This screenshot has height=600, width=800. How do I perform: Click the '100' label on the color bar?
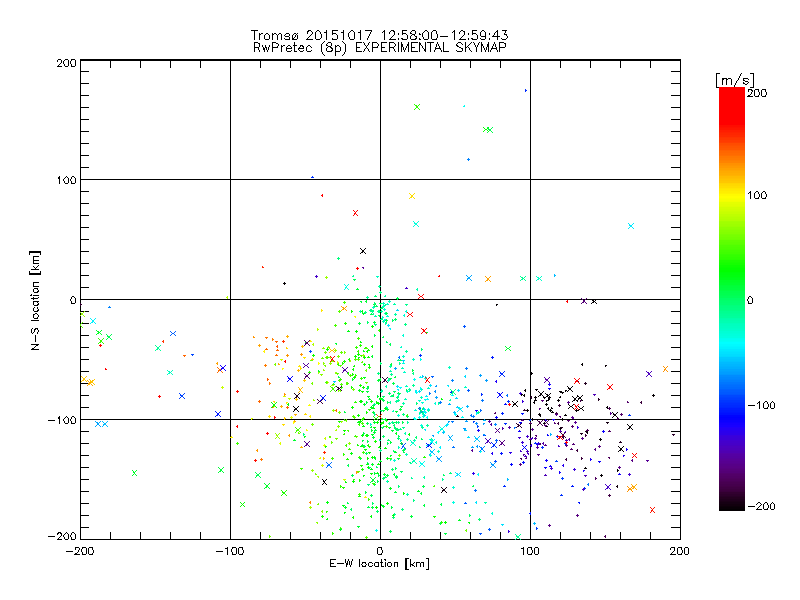(757, 195)
